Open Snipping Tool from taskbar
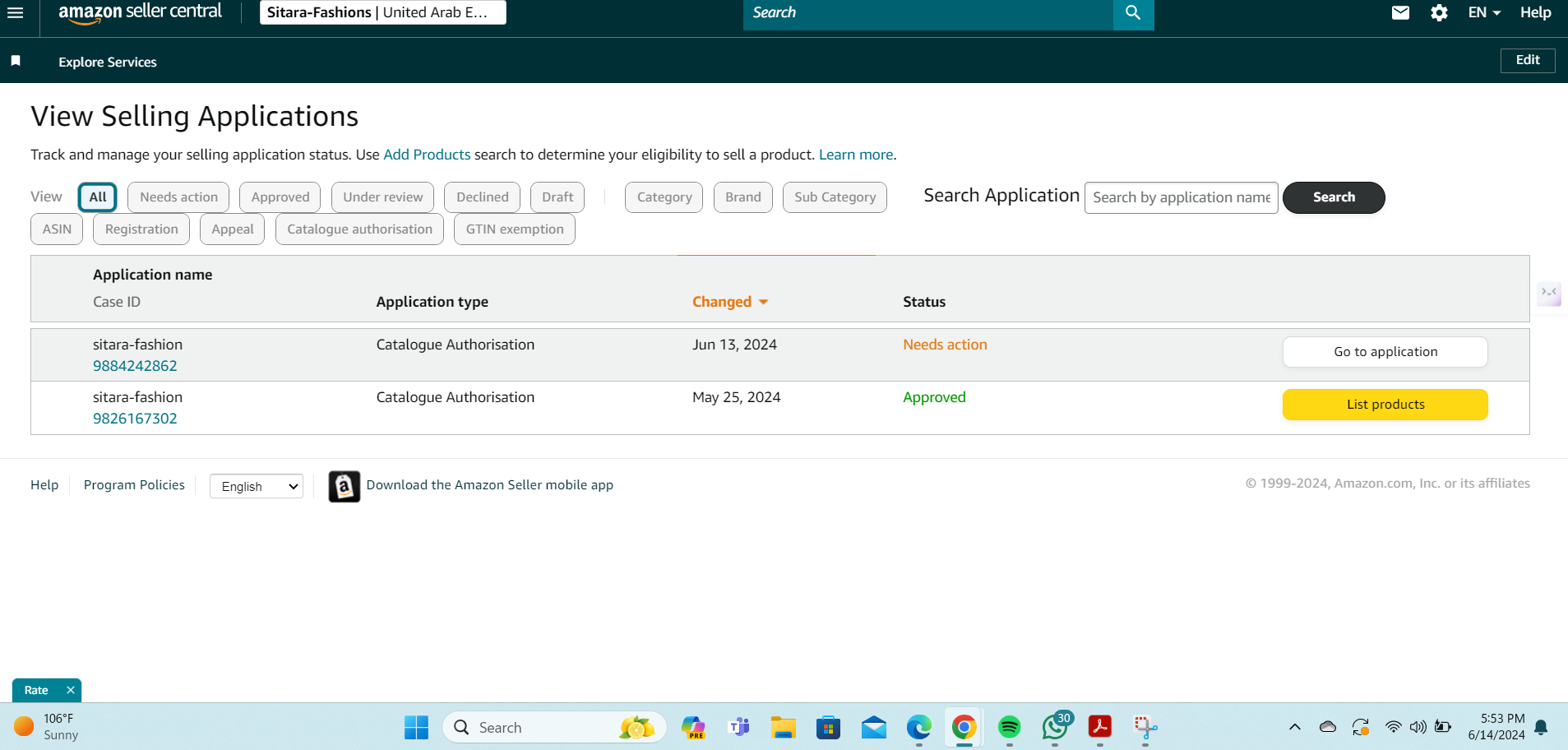The width and height of the screenshot is (1568, 750). tap(1145, 727)
